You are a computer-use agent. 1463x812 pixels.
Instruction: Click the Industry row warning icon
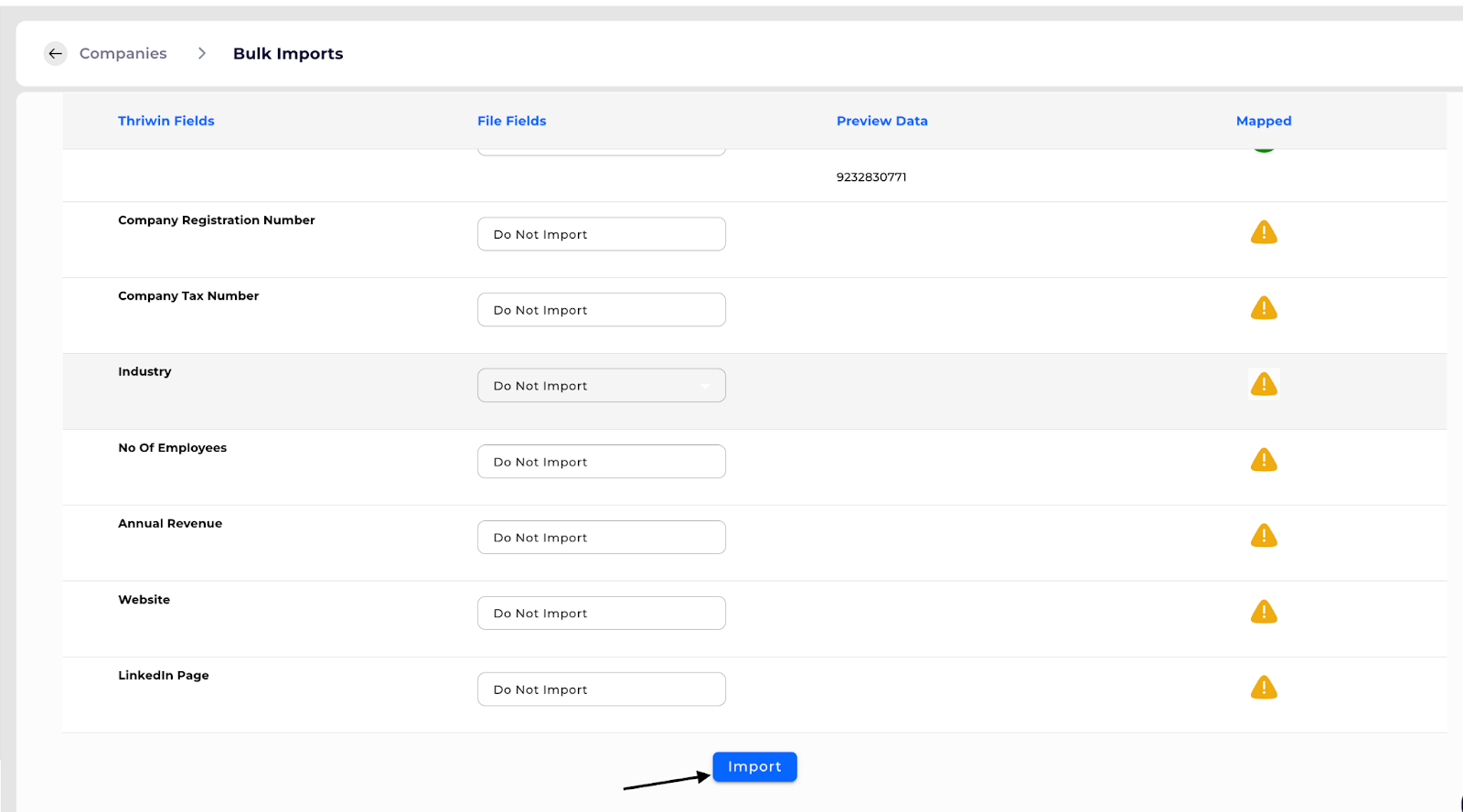[x=1264, y=384]
